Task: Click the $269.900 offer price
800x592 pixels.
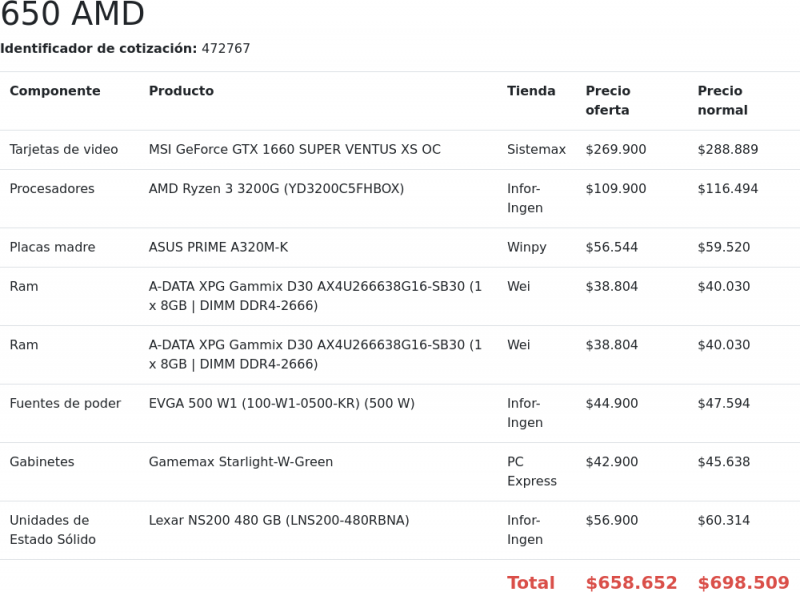Action: point(616,150)
